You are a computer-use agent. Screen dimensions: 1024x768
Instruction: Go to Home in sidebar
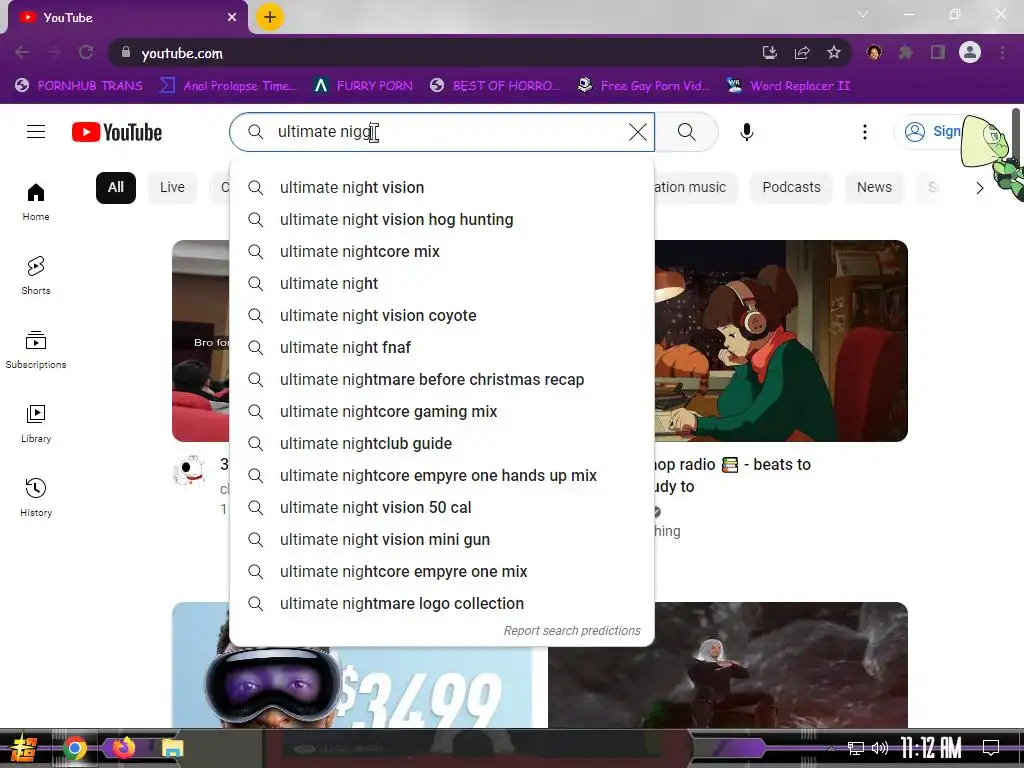(x=36, y=202)
